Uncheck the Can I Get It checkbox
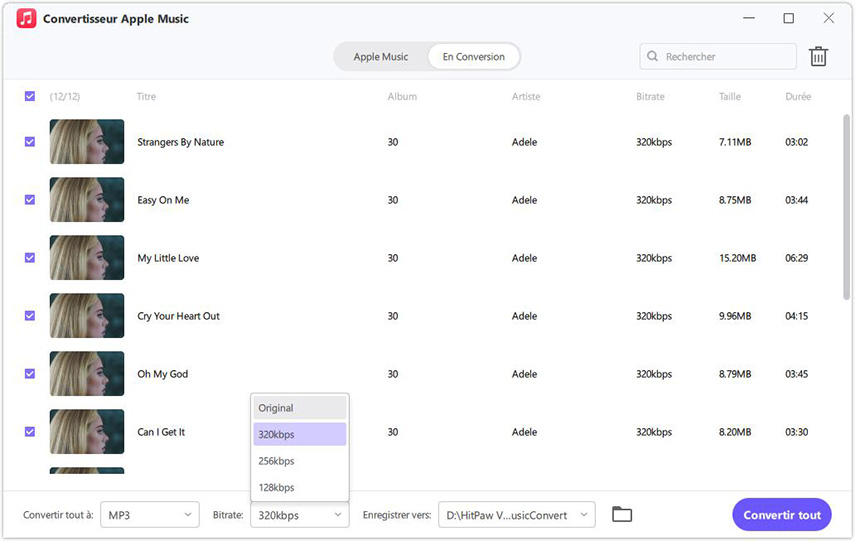Image resolution: width=855 pixels, height=541 pixels. point(30,432)
